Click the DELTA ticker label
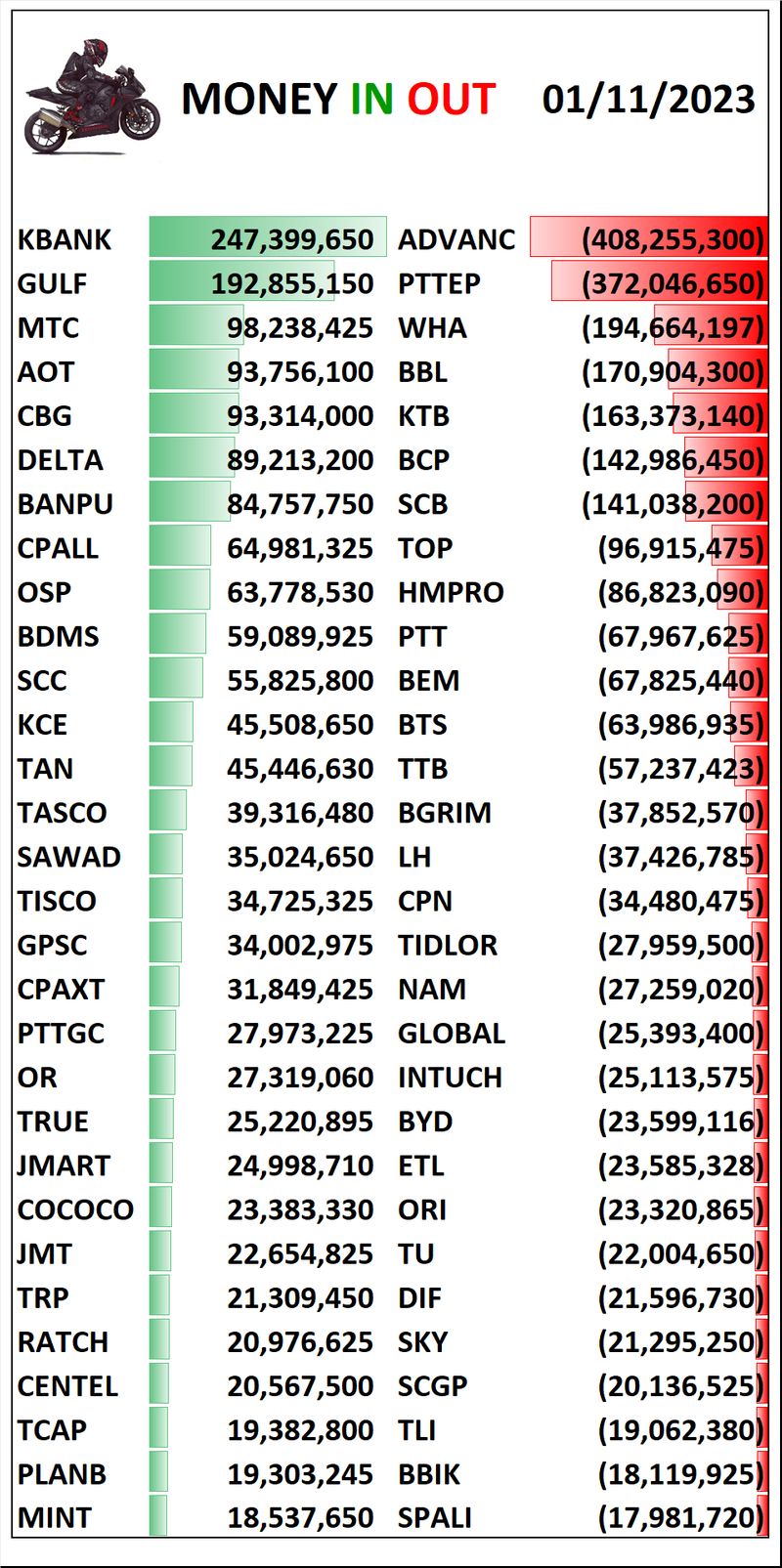Viewport: 782px width, 1568px height. (60, 460)
